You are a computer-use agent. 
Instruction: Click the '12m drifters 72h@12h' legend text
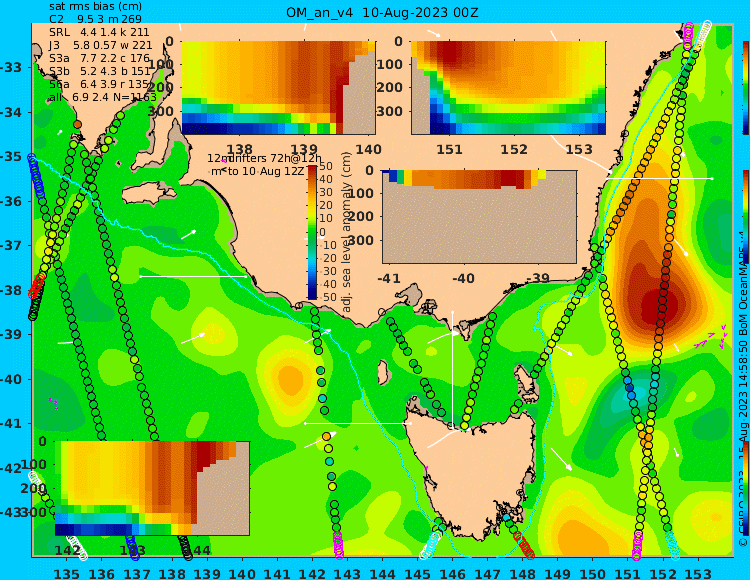click(x=265, y=158)
